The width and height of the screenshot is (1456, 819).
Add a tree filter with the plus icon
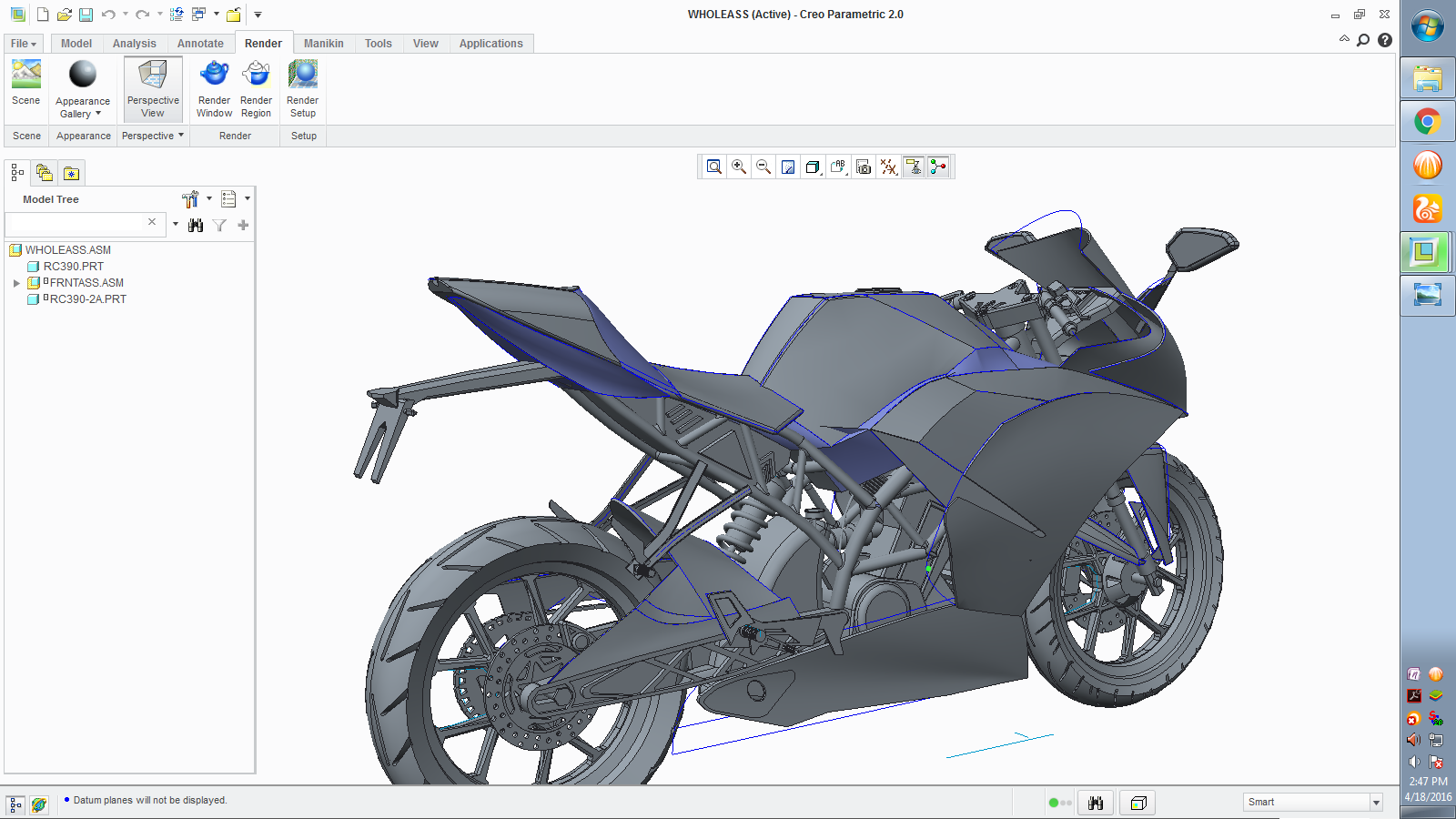click(x=243, y=225)
